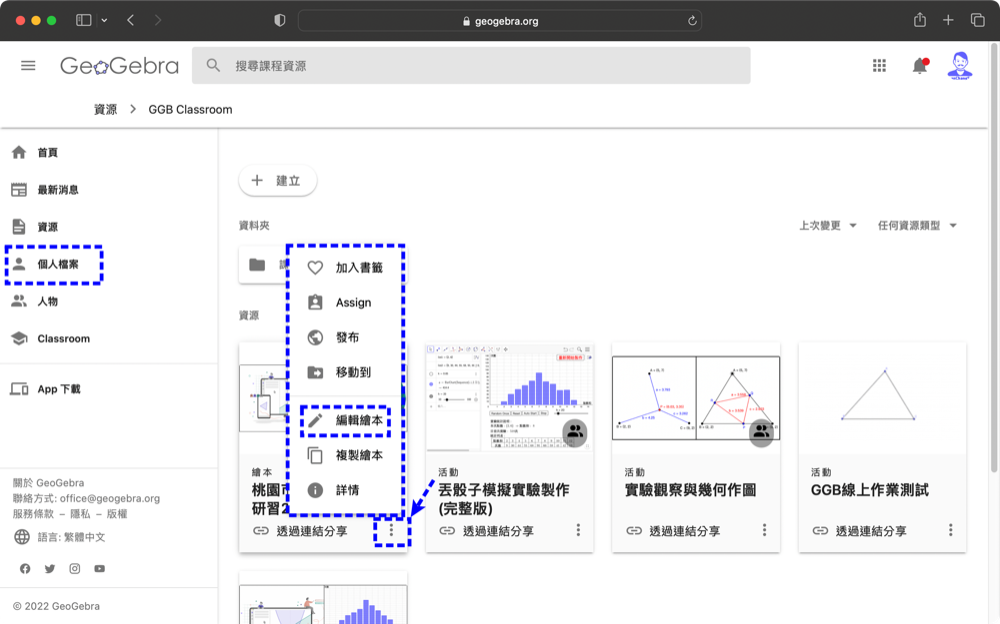Screen dimensions: 1000x624
Task: Show Safari tab overview
Action: 978,20
